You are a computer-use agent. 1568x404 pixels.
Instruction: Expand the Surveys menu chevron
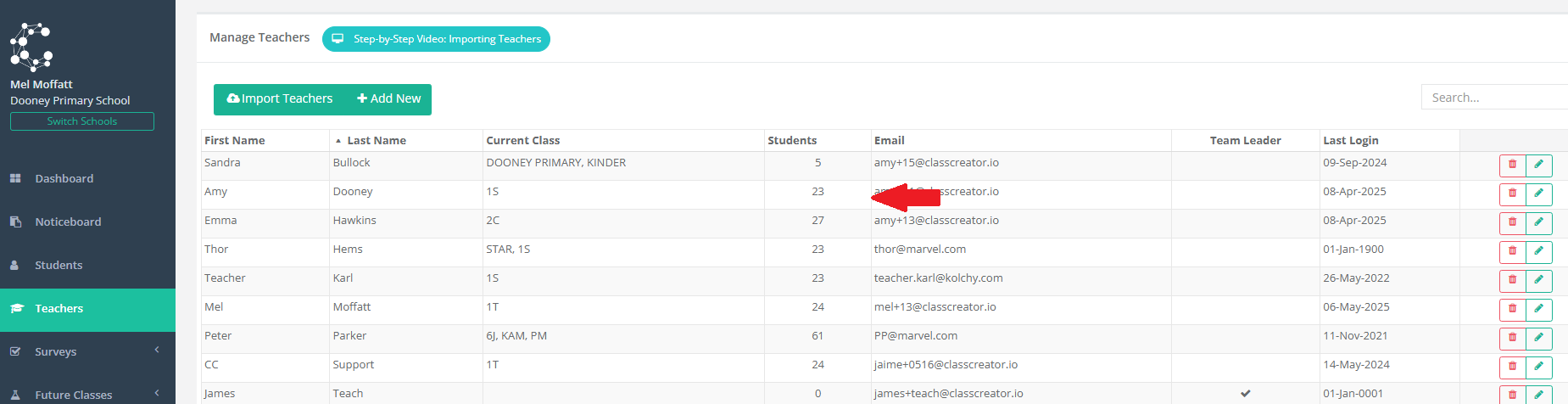pos(157,350)
